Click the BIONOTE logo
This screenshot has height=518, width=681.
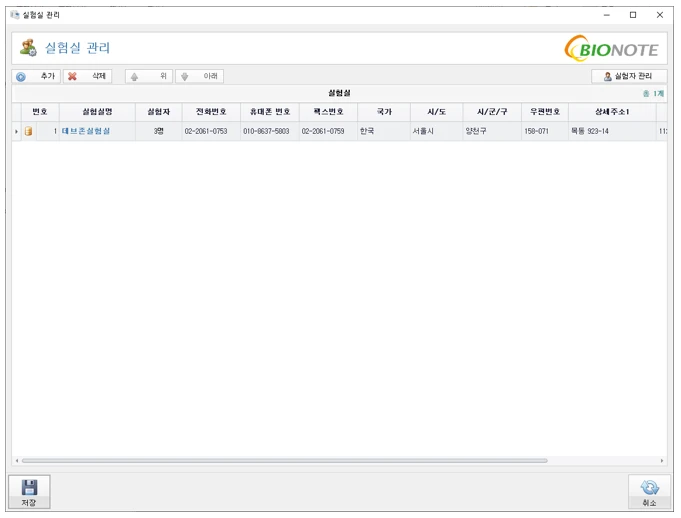[612, 48]
